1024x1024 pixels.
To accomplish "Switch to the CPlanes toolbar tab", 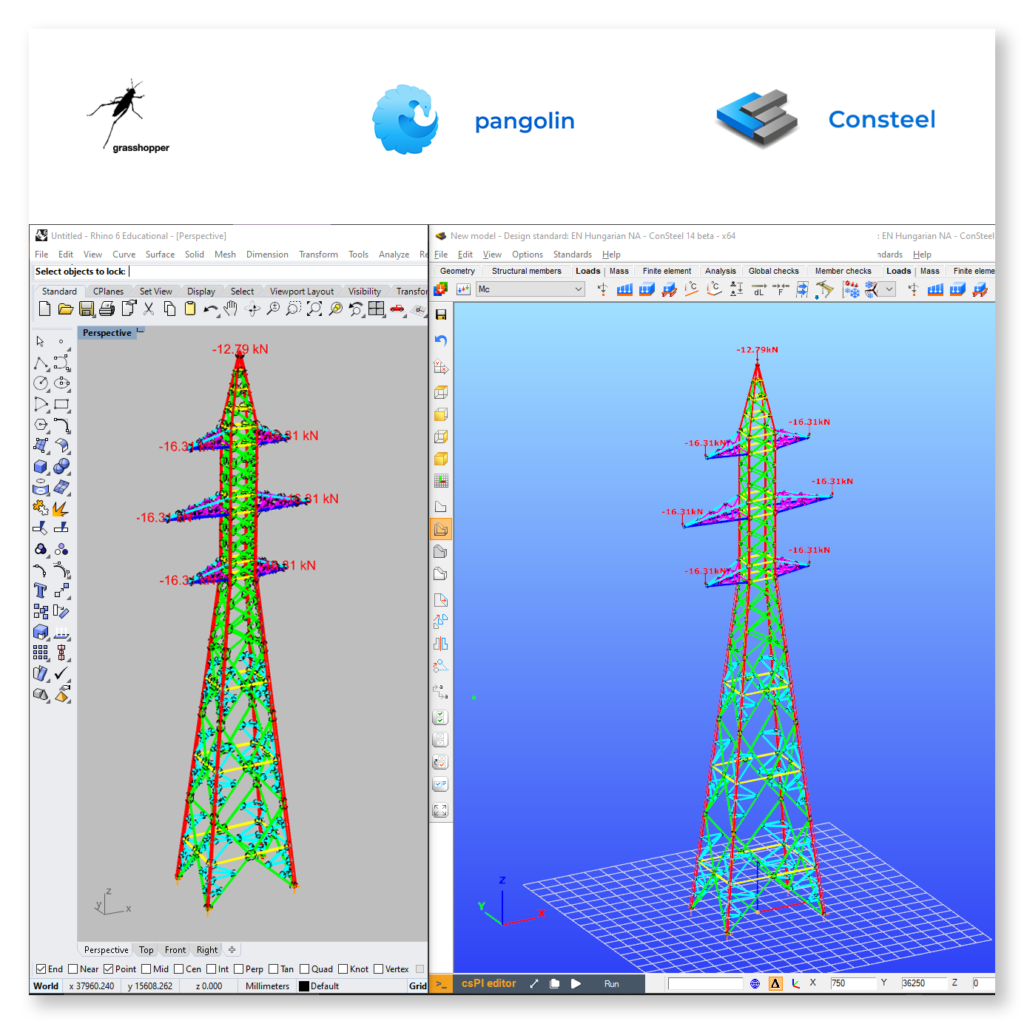I will coord(108,291).
